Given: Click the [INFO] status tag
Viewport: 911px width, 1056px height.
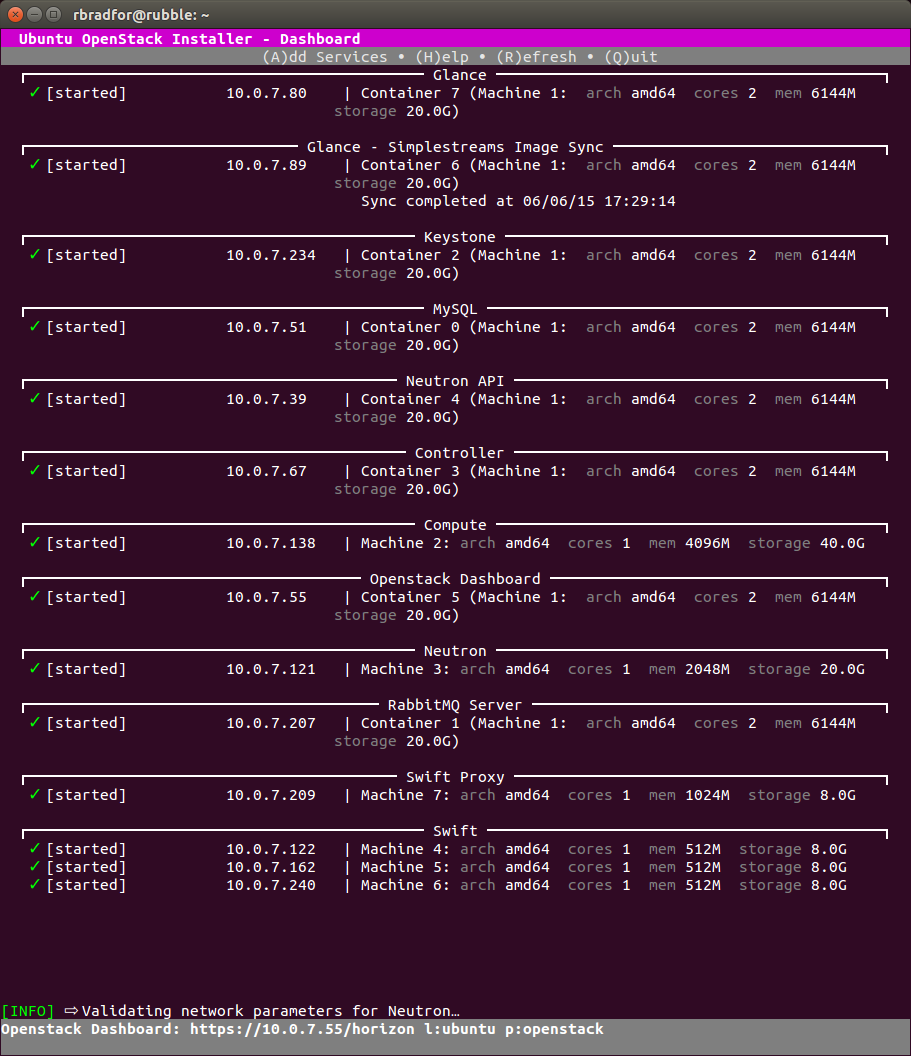Looking at the screenshot, I should [28, 1012].
